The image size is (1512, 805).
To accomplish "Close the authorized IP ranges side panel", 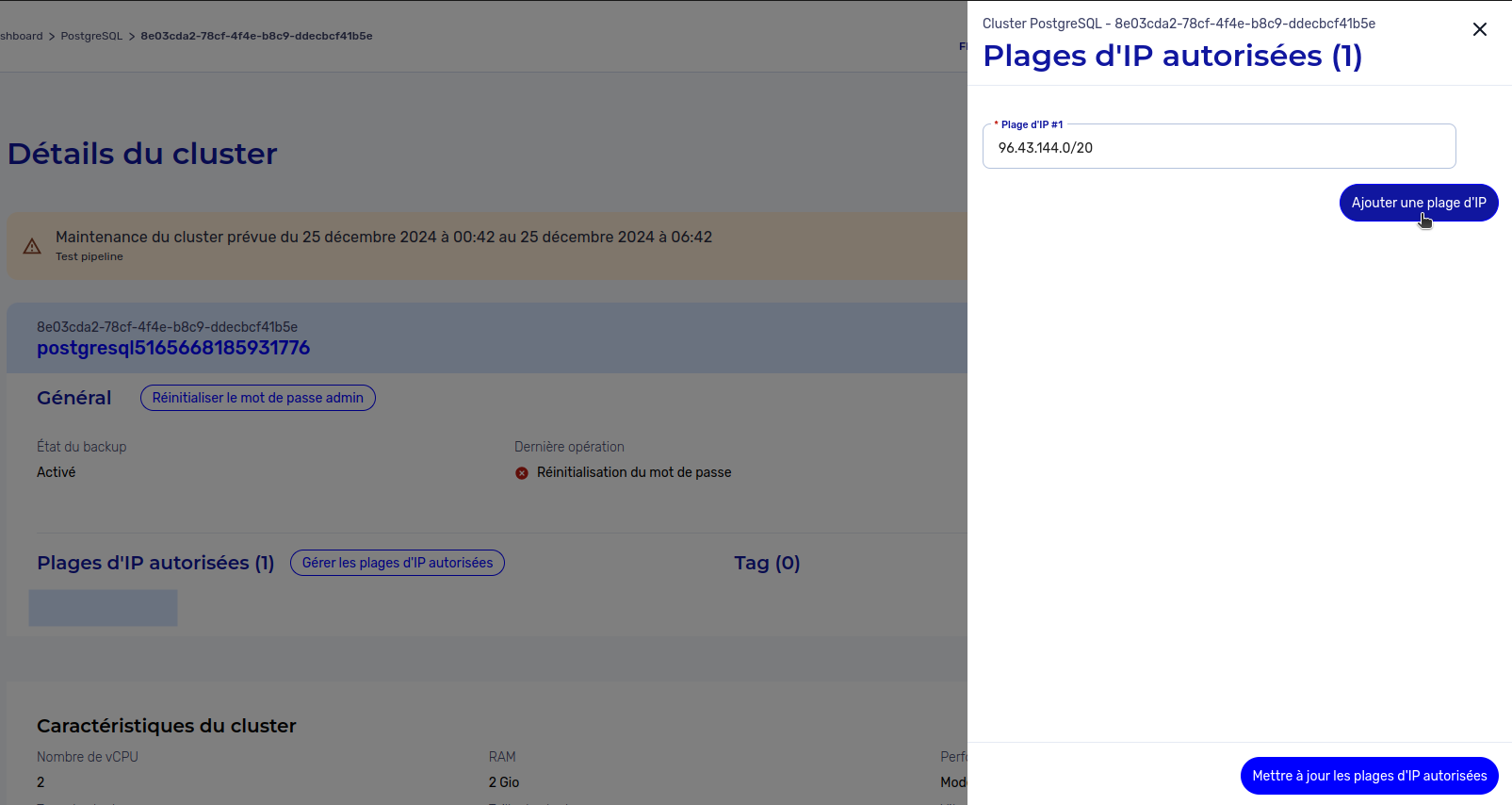I will (1480, 29).
